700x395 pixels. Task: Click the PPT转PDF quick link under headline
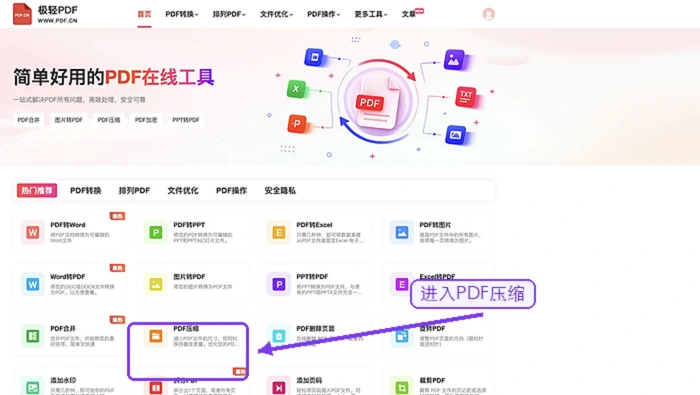pos(186,120)
